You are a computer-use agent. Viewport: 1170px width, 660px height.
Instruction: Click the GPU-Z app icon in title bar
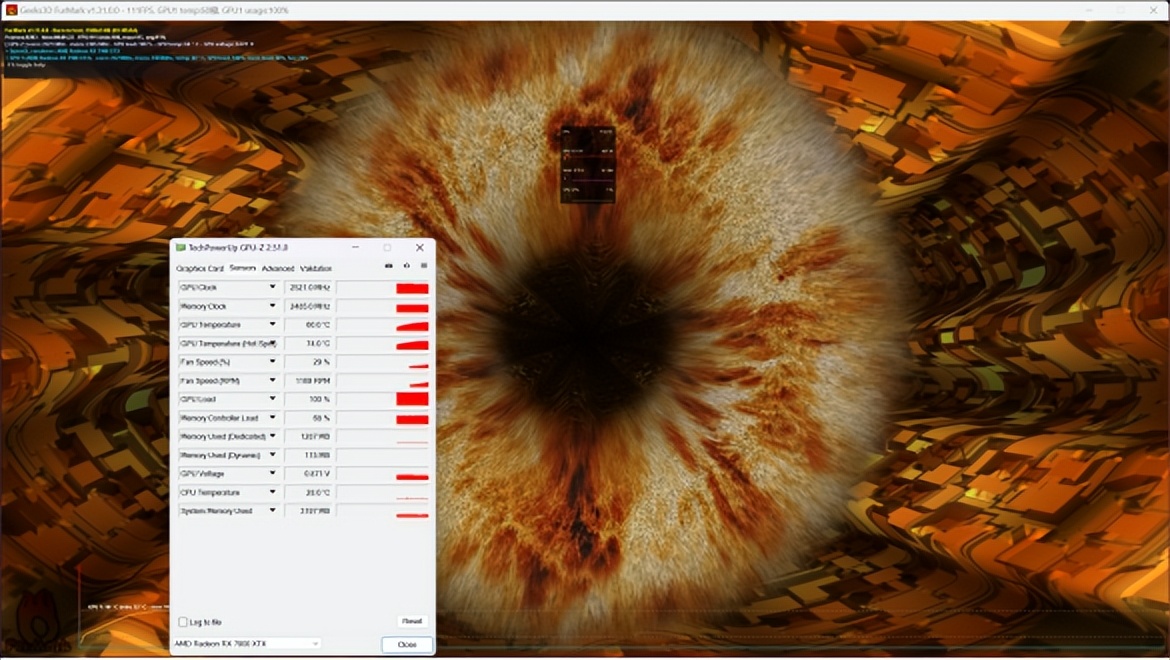(x=181, y=248)
